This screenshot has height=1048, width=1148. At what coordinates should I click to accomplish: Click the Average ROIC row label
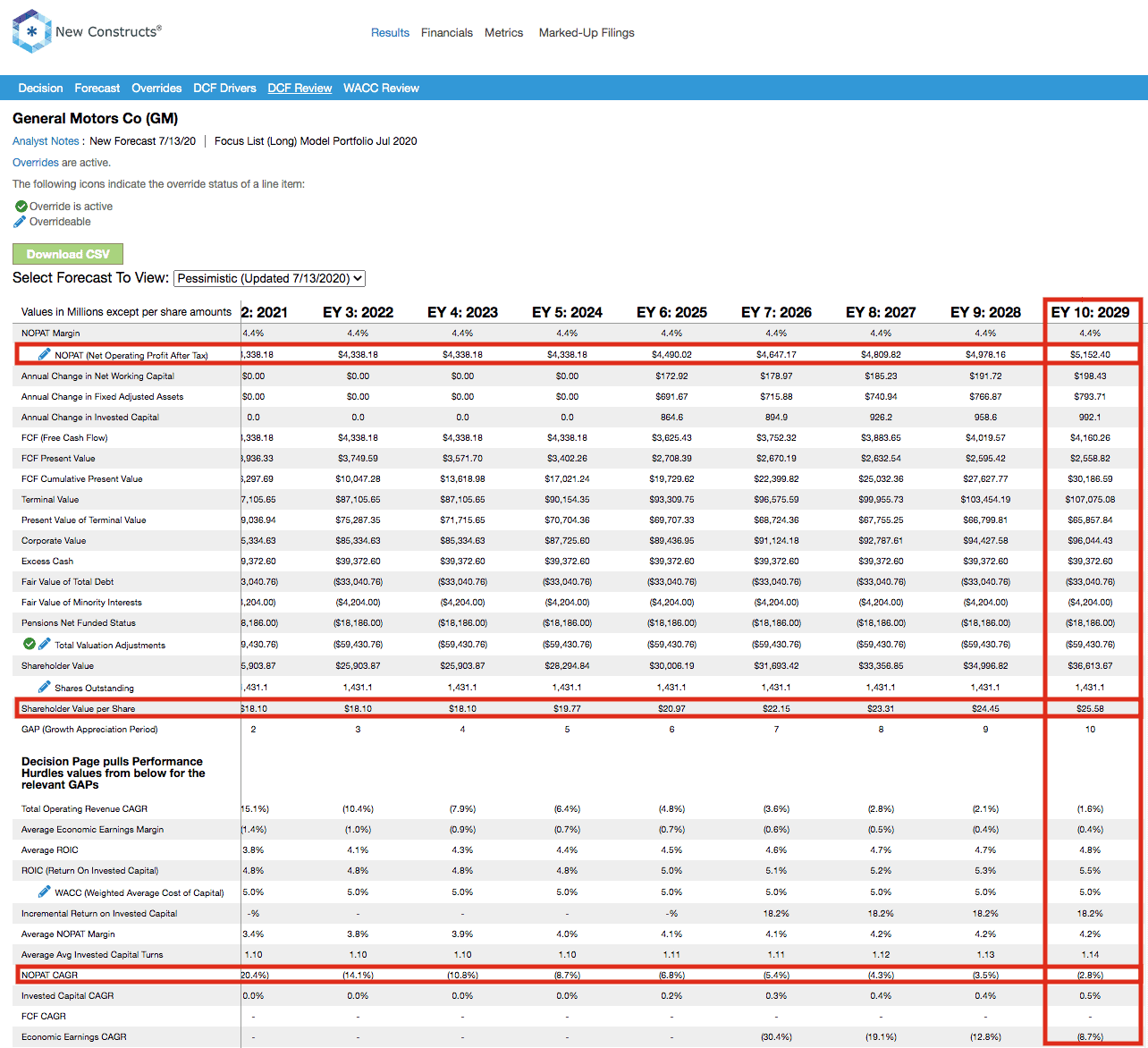[50, 849]
